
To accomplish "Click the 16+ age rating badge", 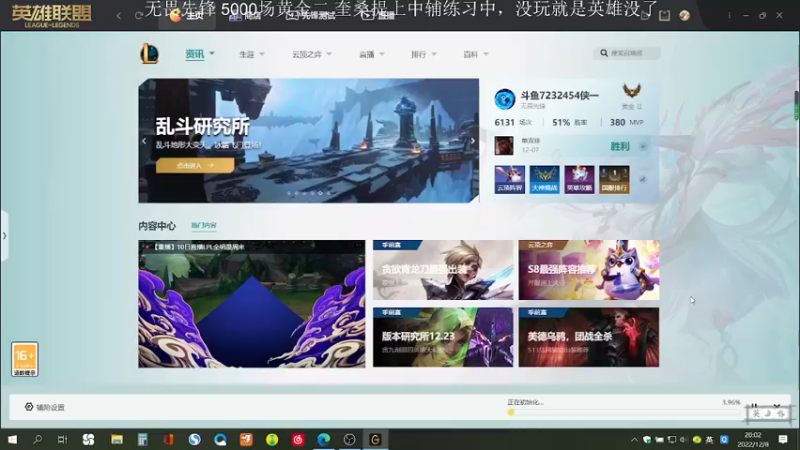I will click(25, 359).
